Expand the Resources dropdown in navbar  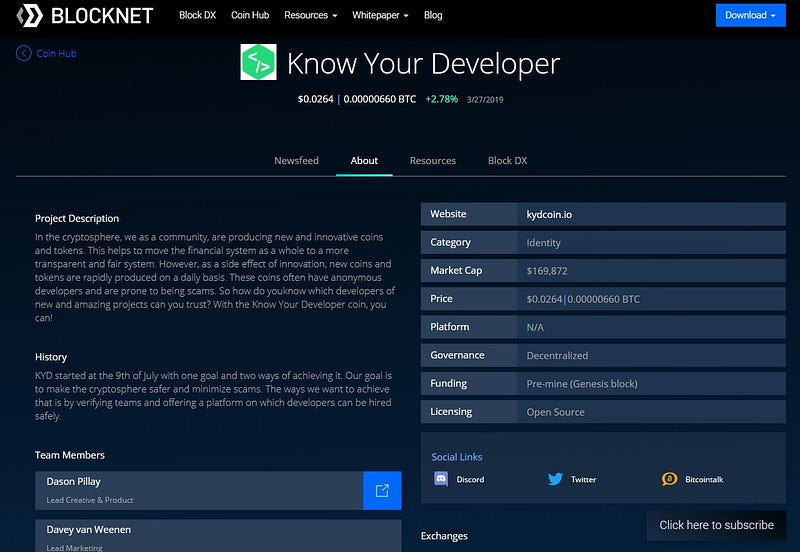(310, 15)
